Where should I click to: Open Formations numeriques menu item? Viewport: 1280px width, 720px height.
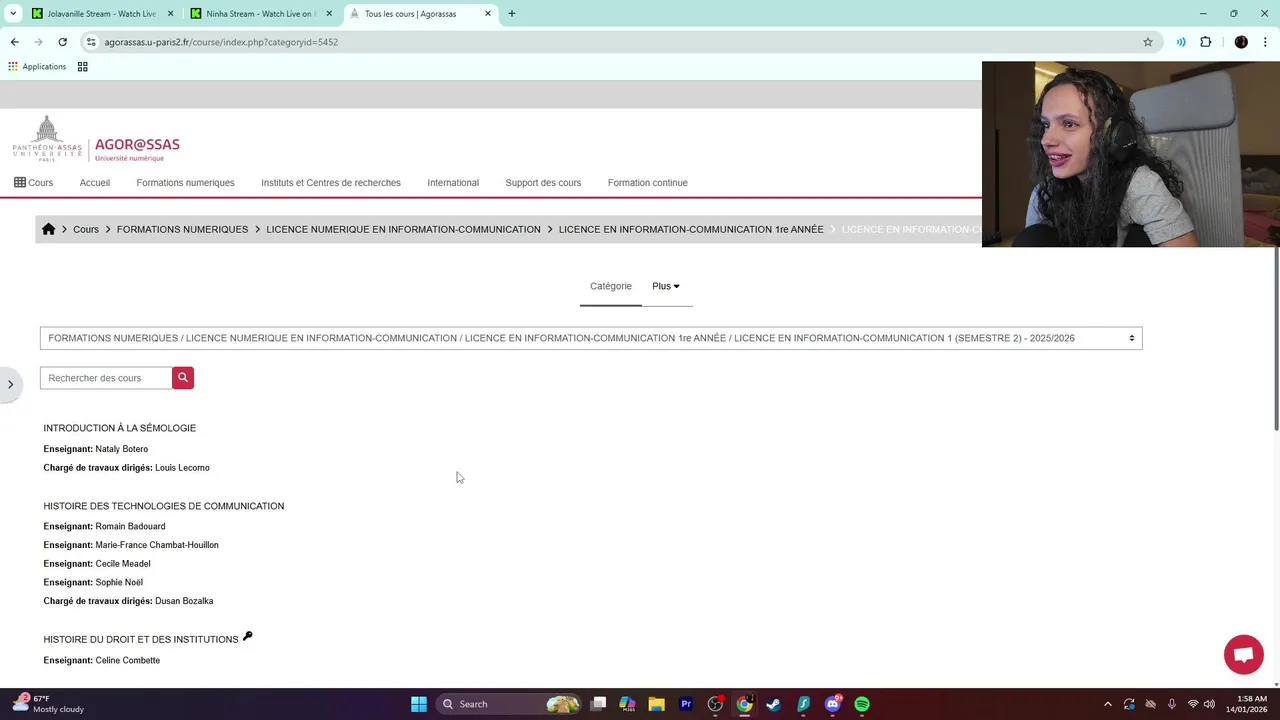tap(185, 183)
